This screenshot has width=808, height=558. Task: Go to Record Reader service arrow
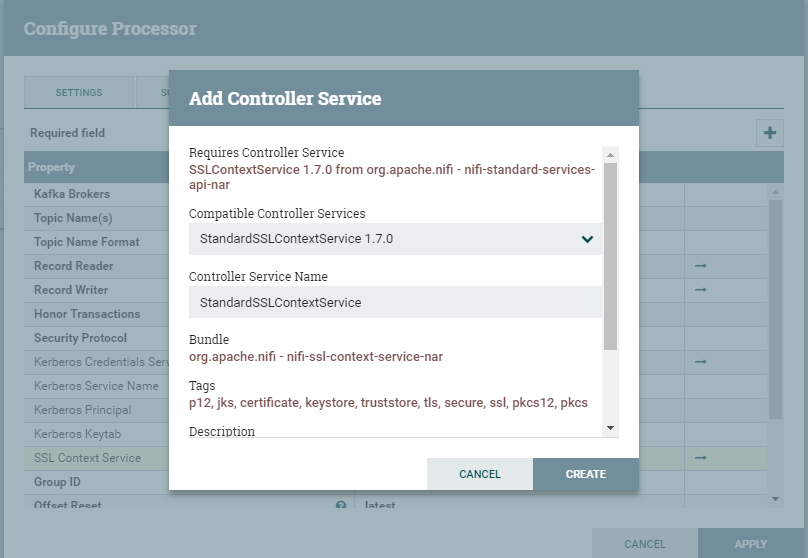[x=700, y=266]
